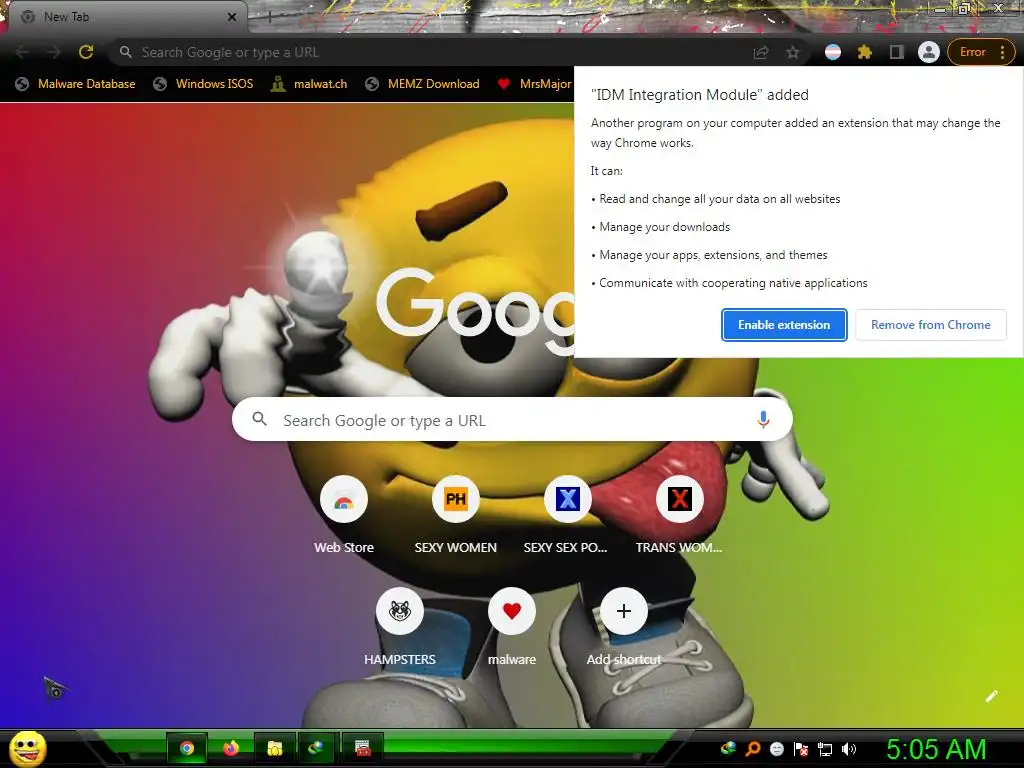Customize this page with pencil icon

click(x=991, y=696)
